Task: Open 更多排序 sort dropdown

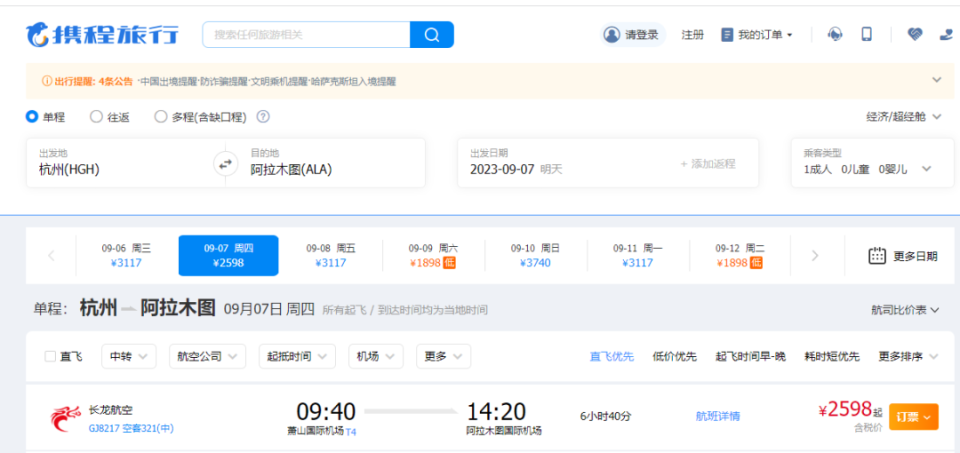Action: [909, 356]
